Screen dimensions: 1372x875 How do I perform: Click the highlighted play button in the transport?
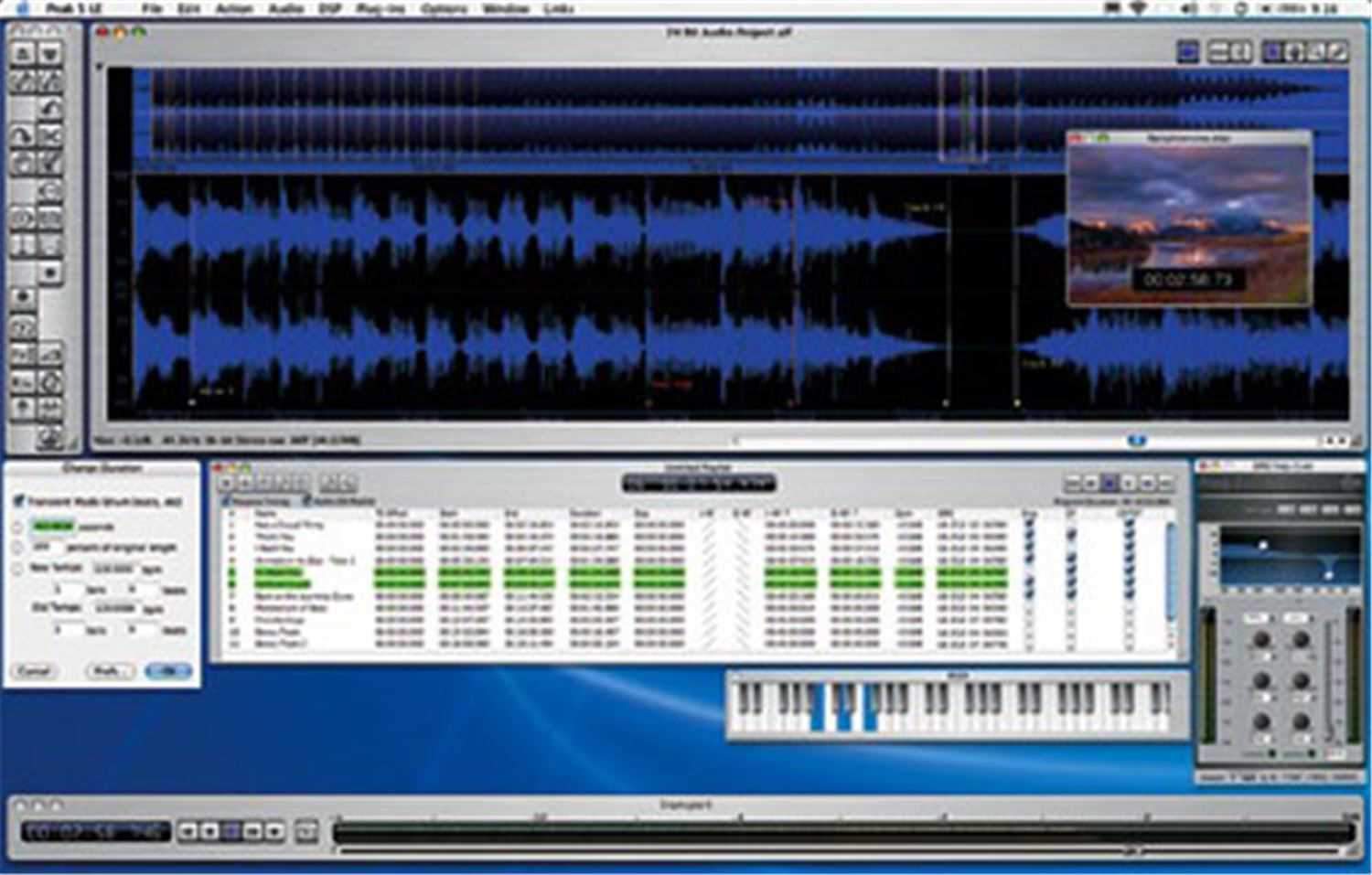click(231, 831)
